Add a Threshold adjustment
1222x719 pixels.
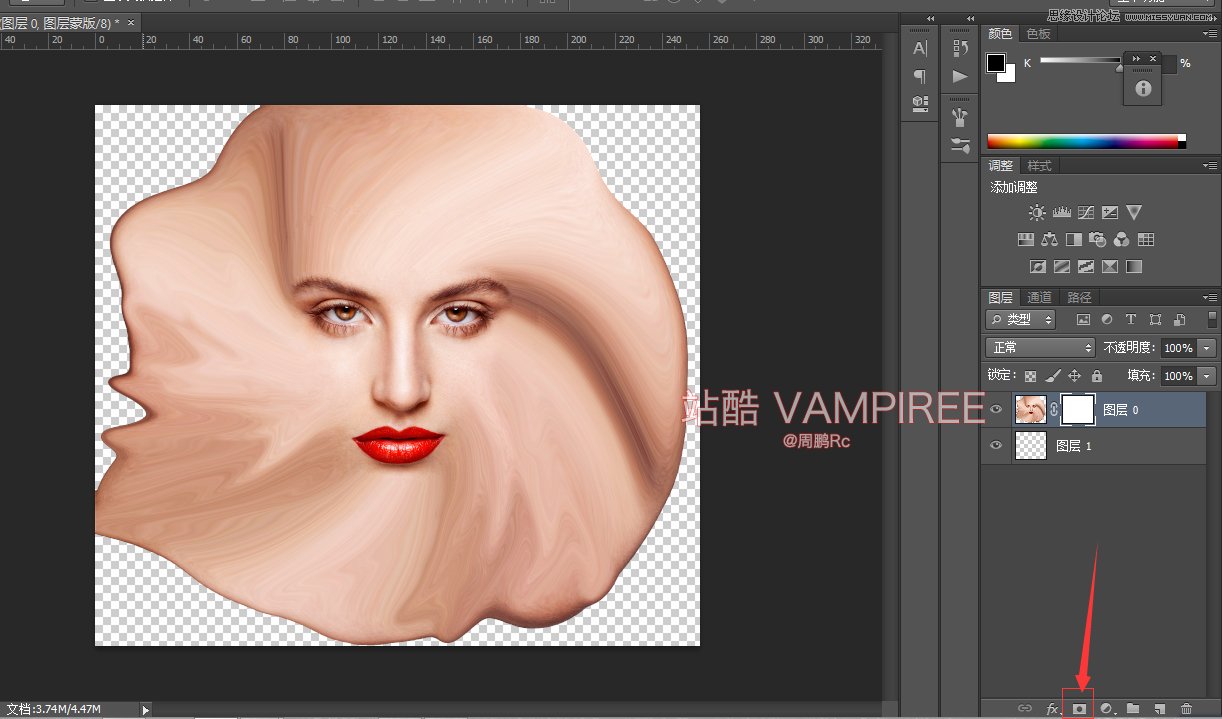(1085, 267)
